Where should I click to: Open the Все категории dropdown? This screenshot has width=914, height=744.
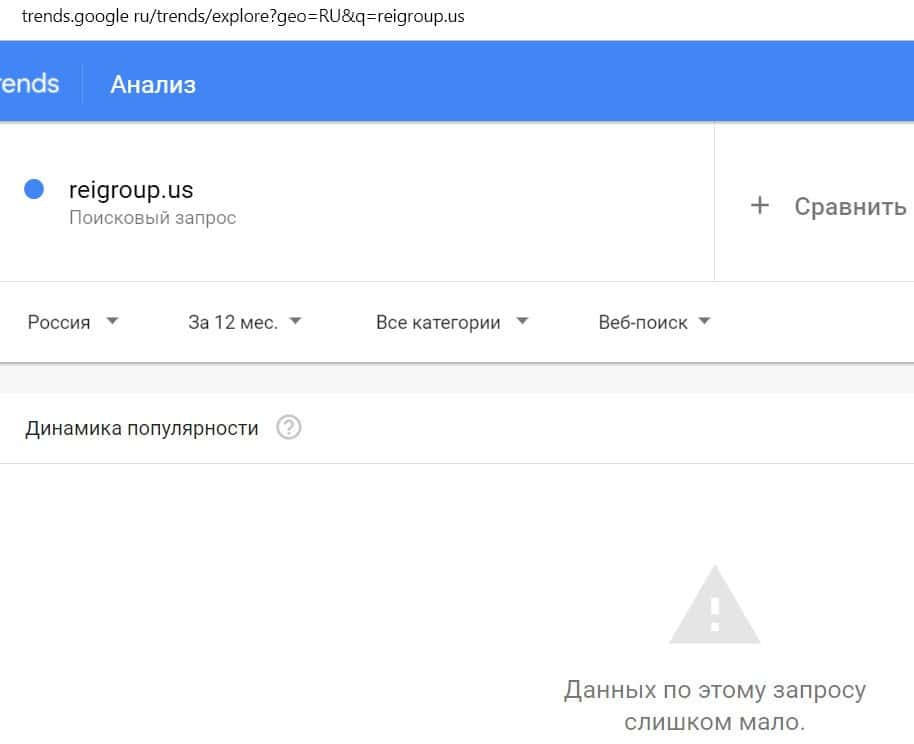click(451, 322)
